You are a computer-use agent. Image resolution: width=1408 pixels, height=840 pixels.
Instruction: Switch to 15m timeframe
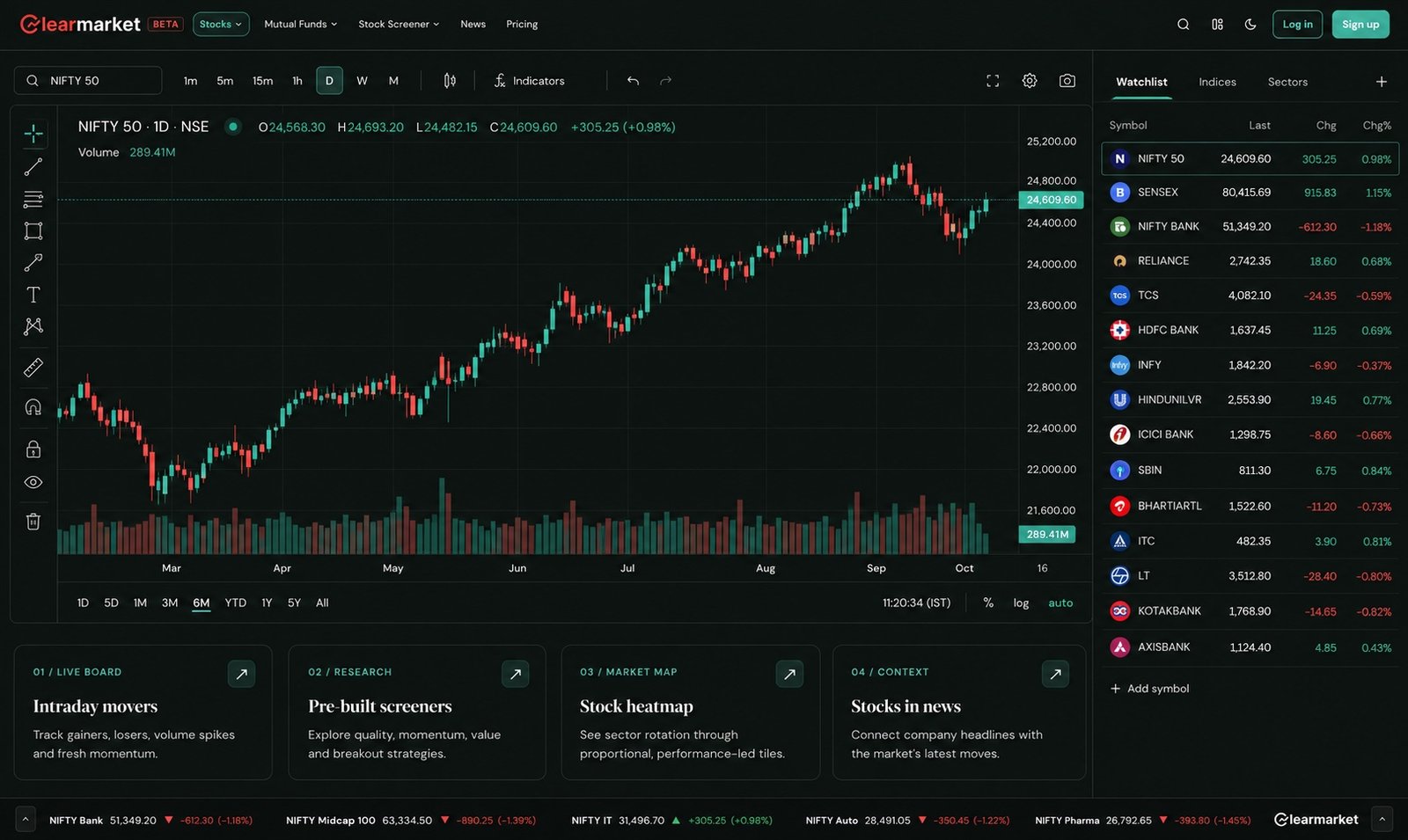coord(262,81)
